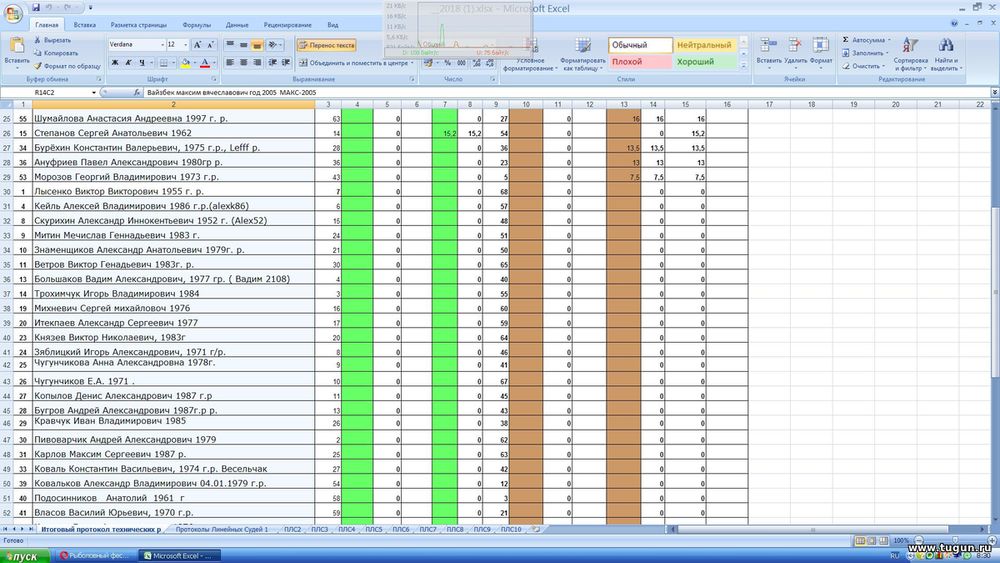1000x563 pixels.
Task: Open Условное форматирование dropdown
Action: (529, 54)
